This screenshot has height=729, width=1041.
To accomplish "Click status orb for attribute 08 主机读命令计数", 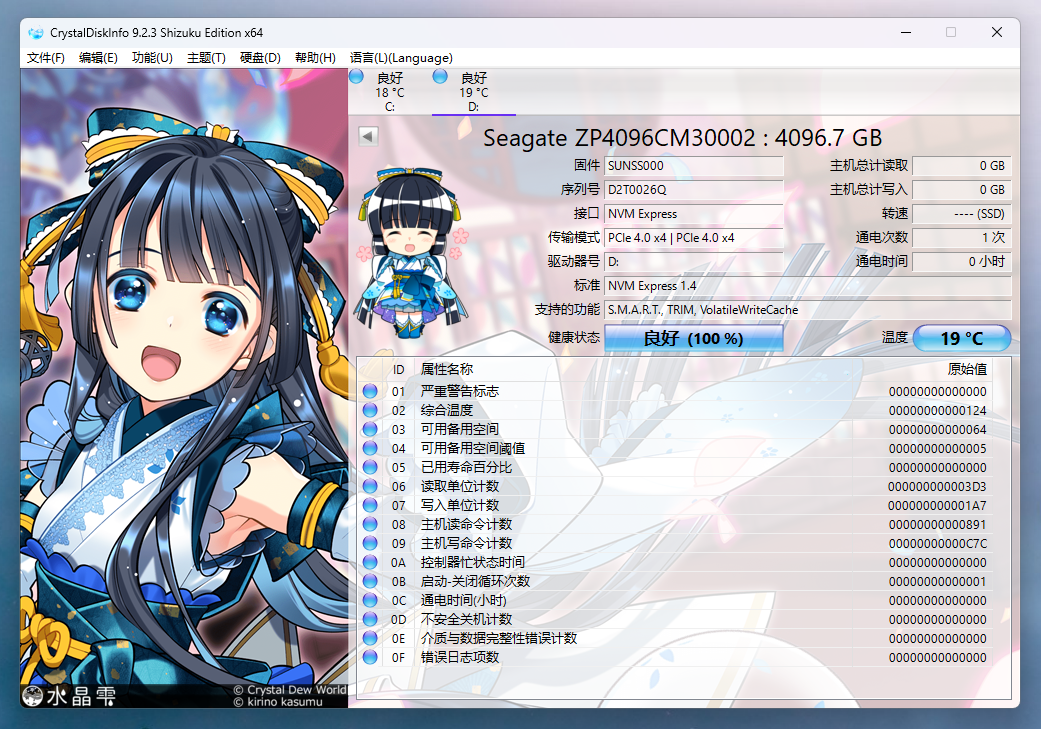I will pos(370,524).
